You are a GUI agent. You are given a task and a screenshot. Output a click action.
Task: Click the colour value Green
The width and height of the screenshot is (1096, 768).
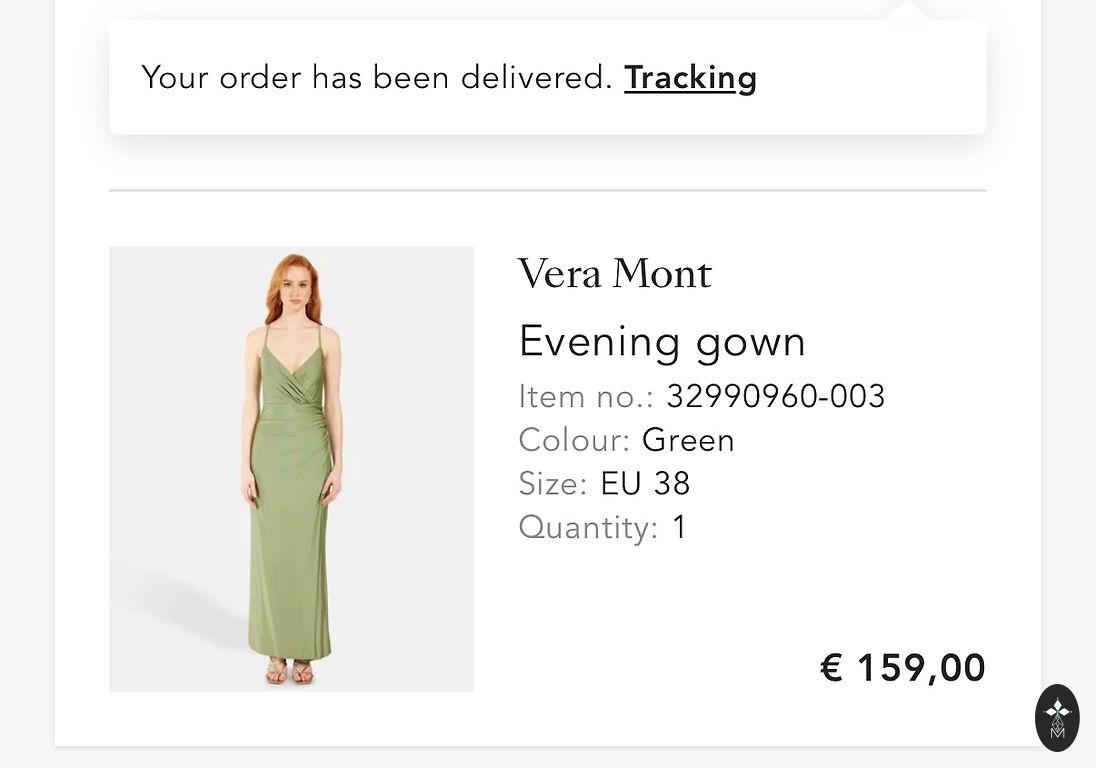(x=688, y=440)
